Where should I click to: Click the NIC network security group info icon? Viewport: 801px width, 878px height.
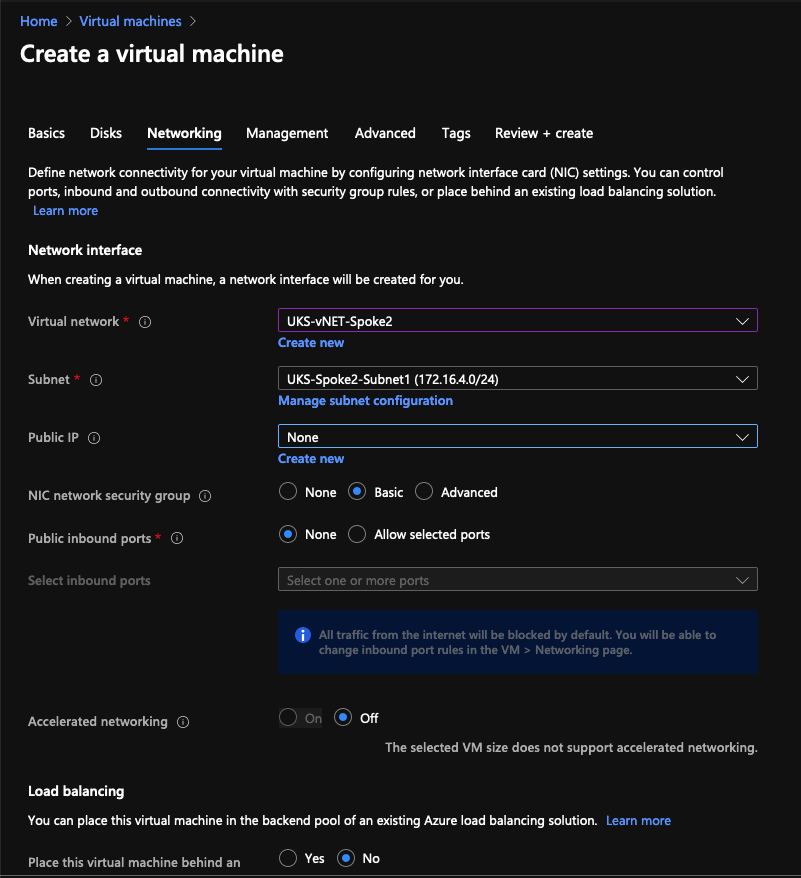pyautogui.click(x=205, y=496)
